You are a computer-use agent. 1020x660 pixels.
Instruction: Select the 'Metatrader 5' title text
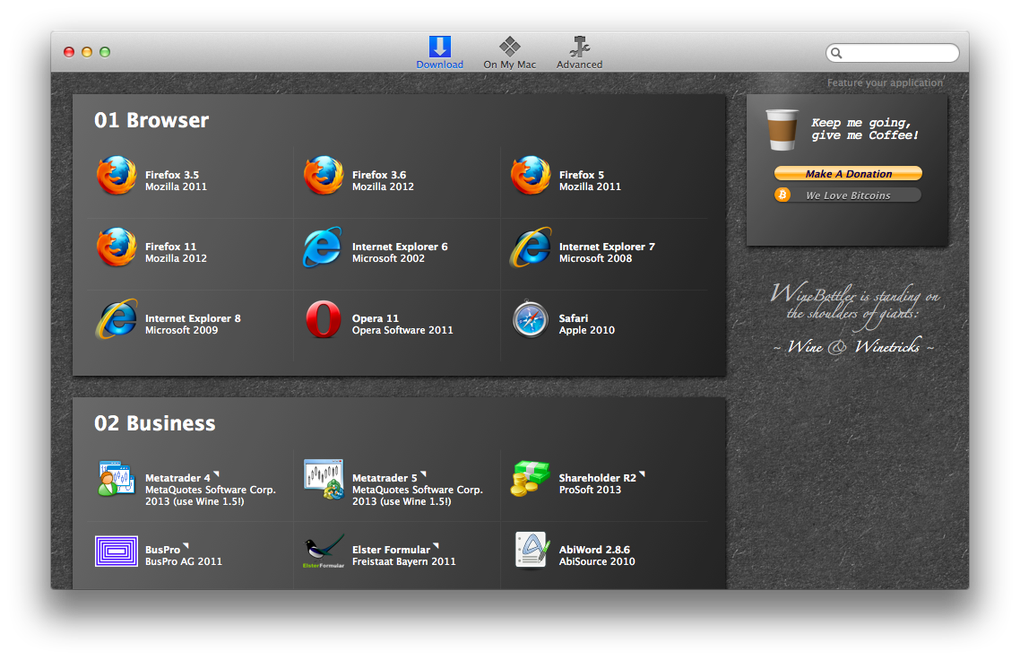(x=384, y=478)
